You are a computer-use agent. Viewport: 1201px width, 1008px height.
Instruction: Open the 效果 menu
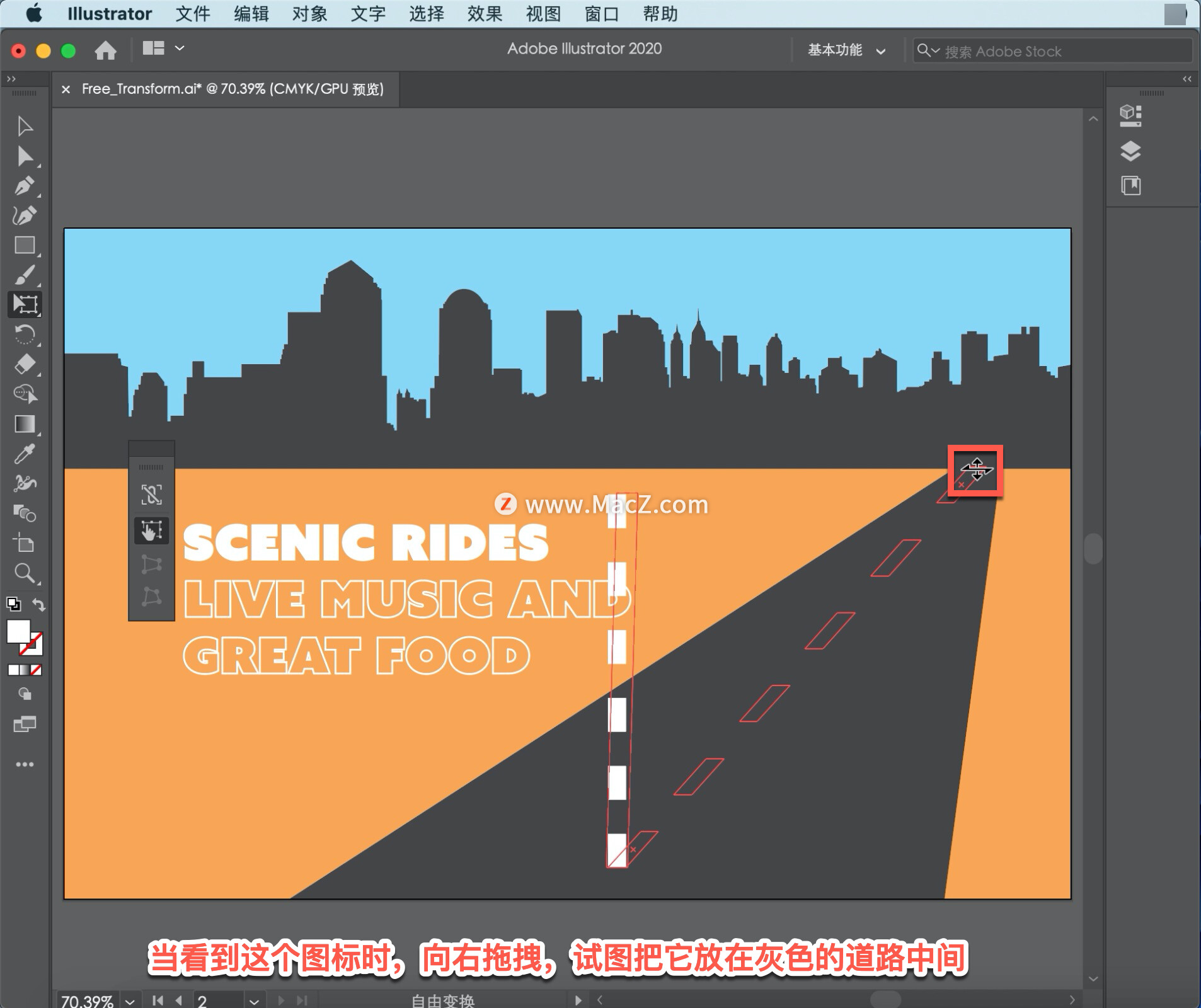(485, 13)
